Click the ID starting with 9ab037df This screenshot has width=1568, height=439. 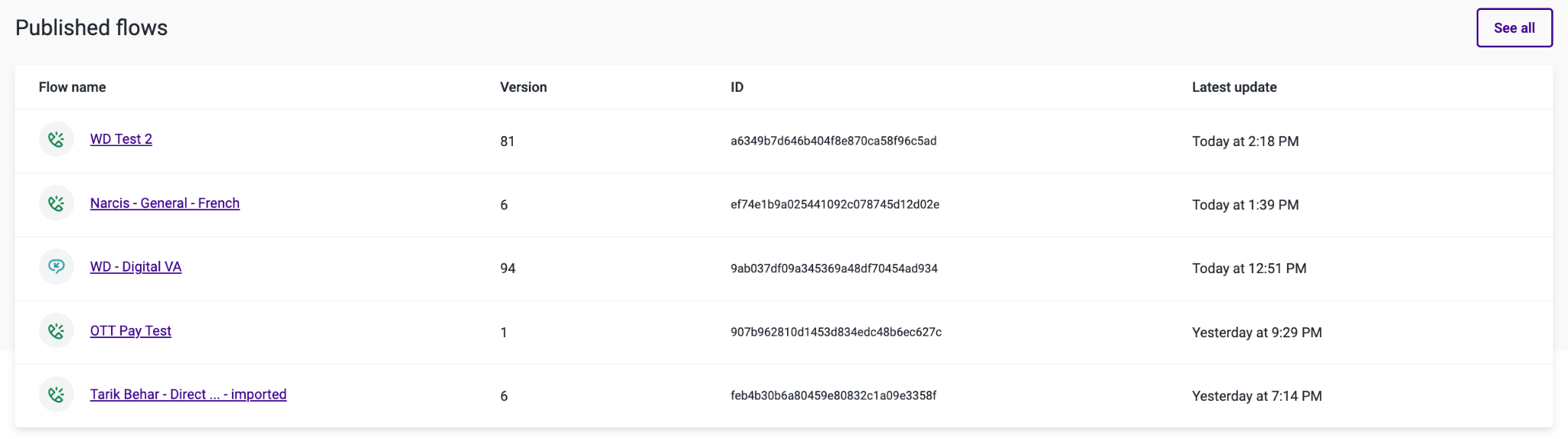click(x=834, y=268)
